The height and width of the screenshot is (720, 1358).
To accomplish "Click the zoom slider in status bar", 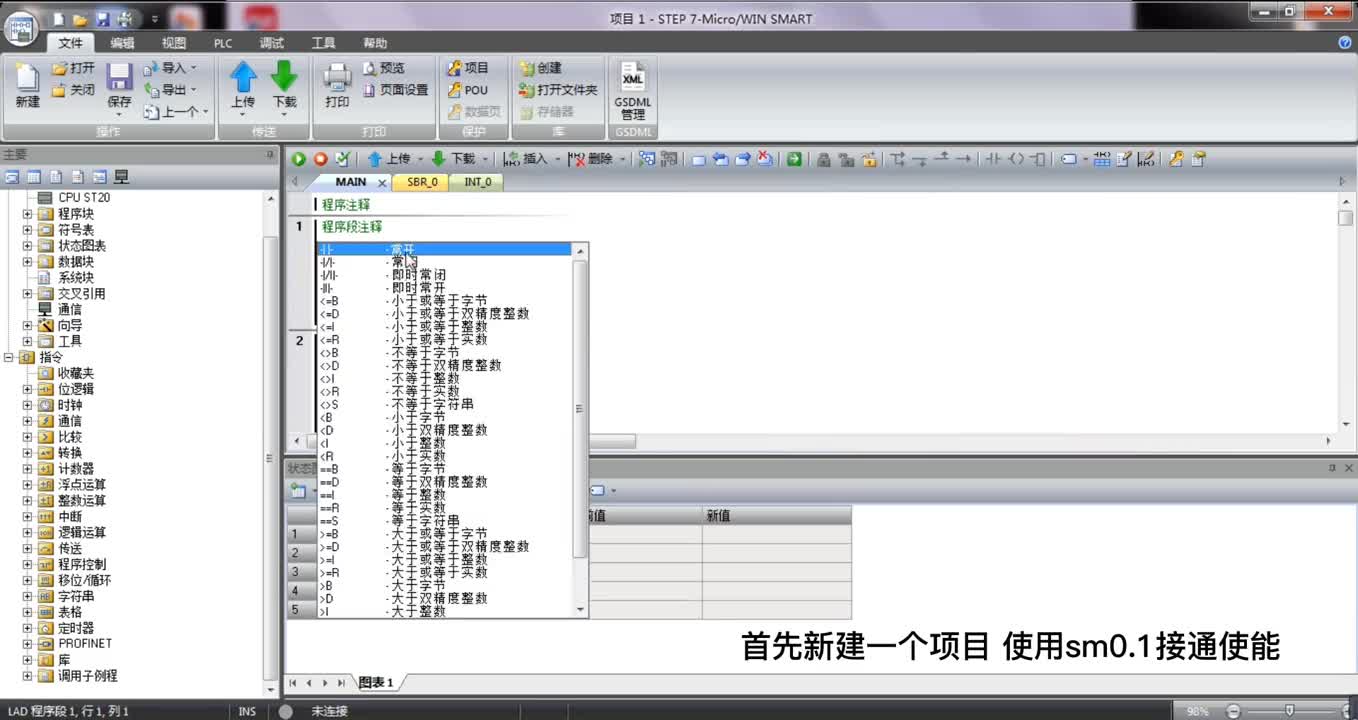I will (x=1290, y=711).
